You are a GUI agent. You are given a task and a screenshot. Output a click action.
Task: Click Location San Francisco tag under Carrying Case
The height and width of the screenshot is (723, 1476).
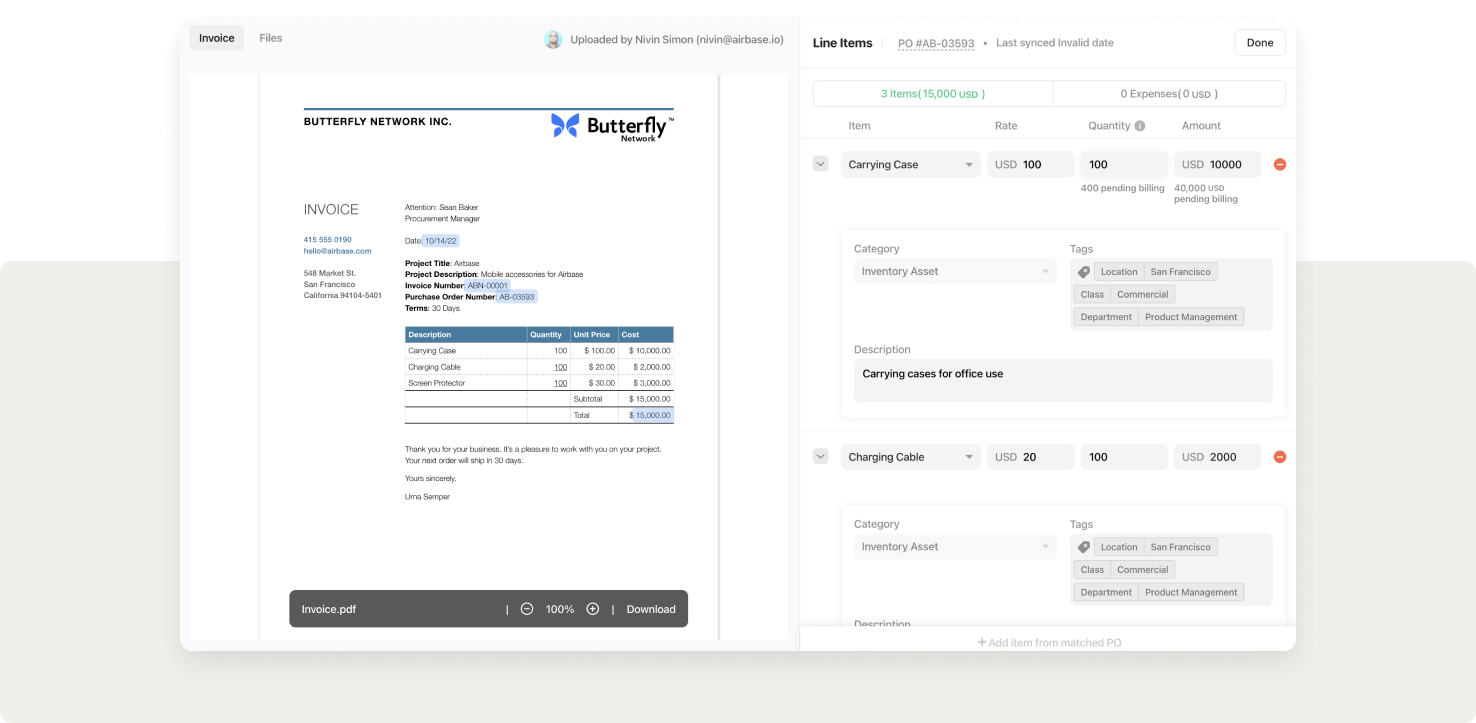1155,272
